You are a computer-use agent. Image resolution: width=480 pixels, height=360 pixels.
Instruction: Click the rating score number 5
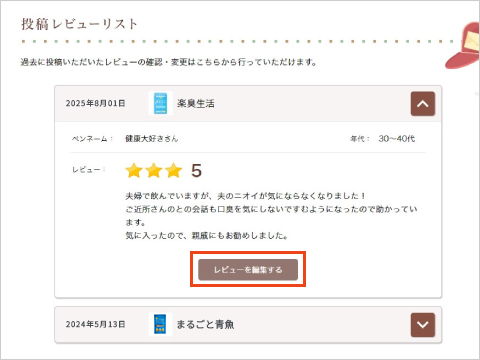pos(196,170)
